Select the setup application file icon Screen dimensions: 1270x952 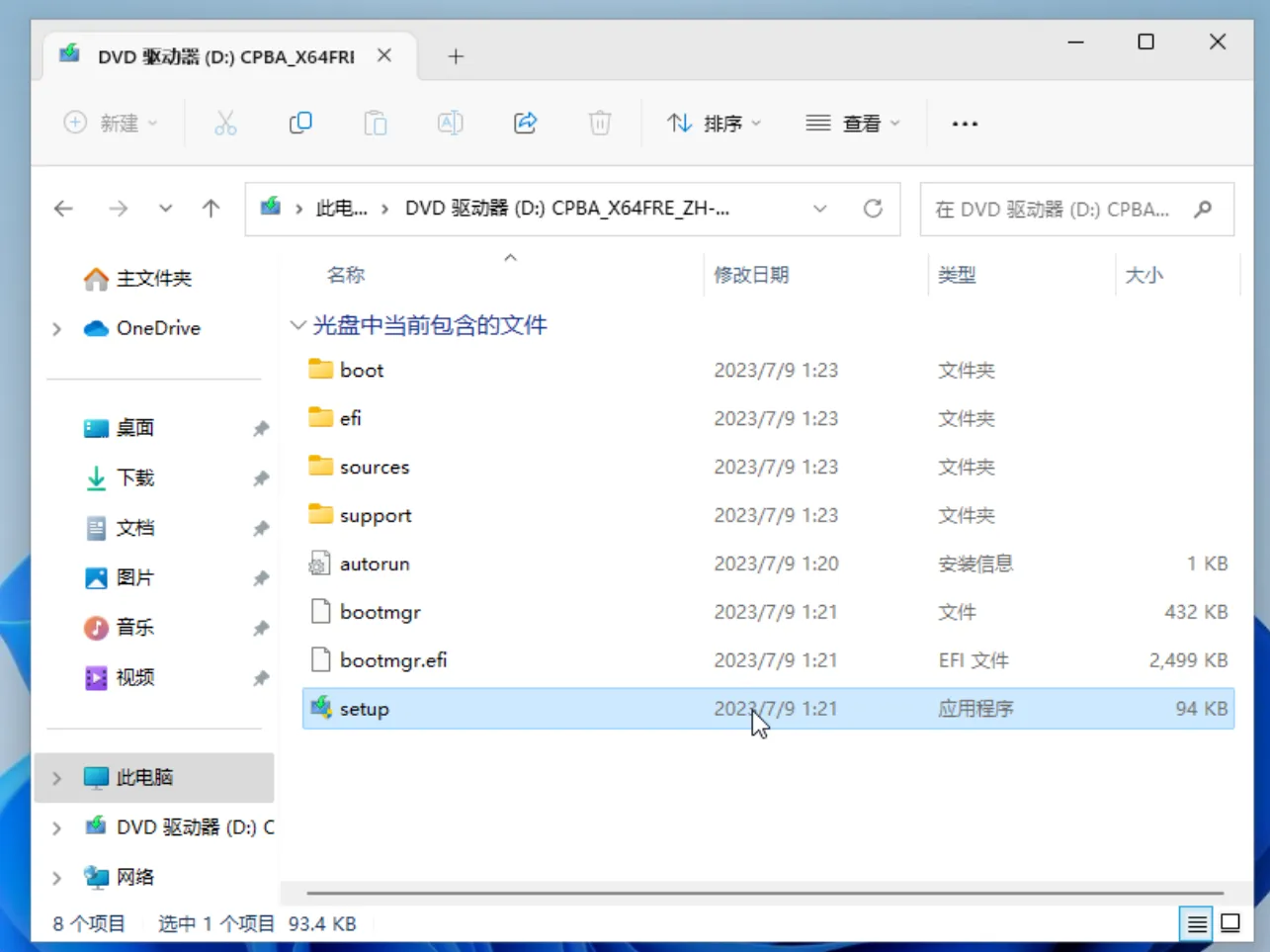[320, 708]
